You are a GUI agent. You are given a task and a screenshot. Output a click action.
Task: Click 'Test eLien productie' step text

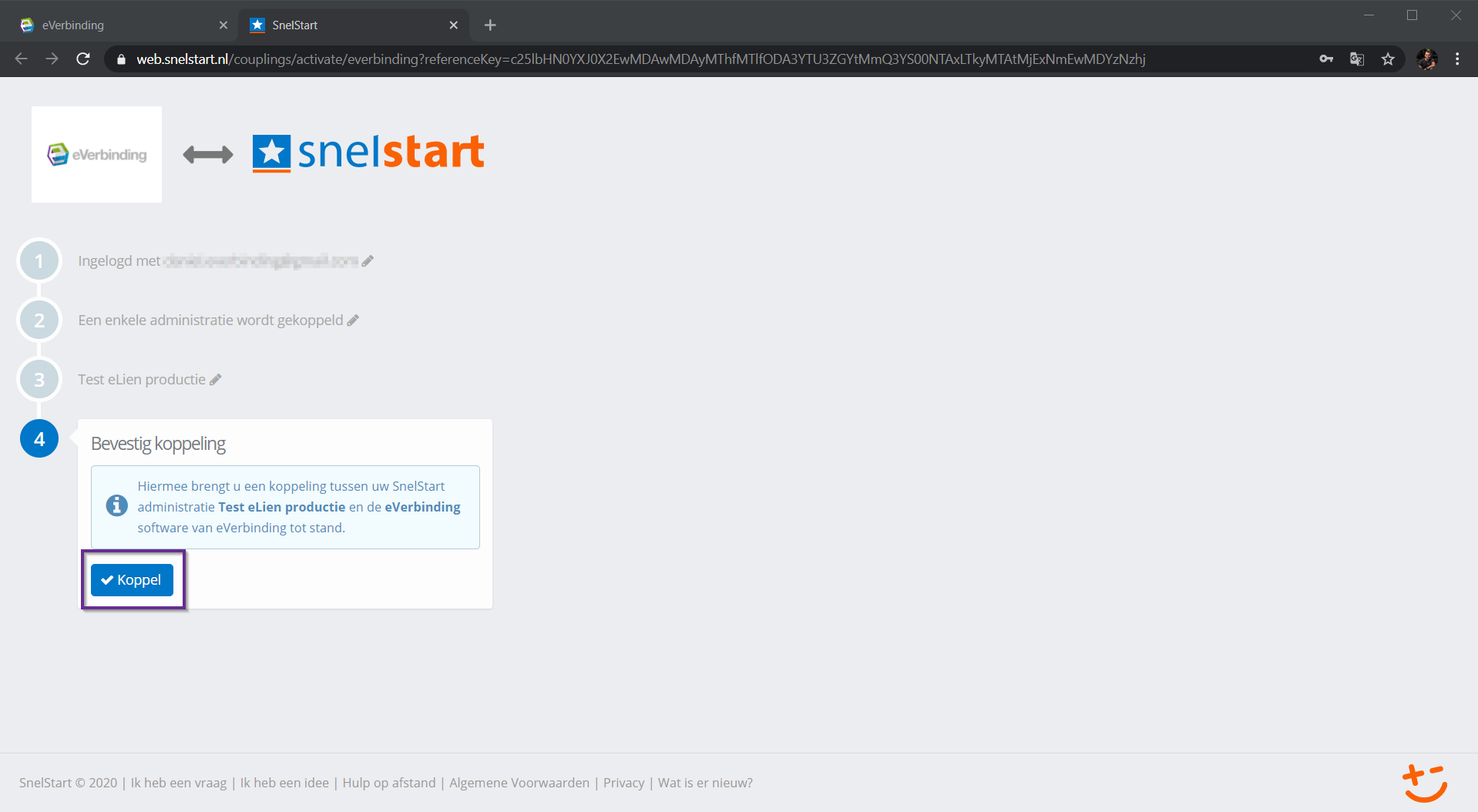tap(142, 380)
